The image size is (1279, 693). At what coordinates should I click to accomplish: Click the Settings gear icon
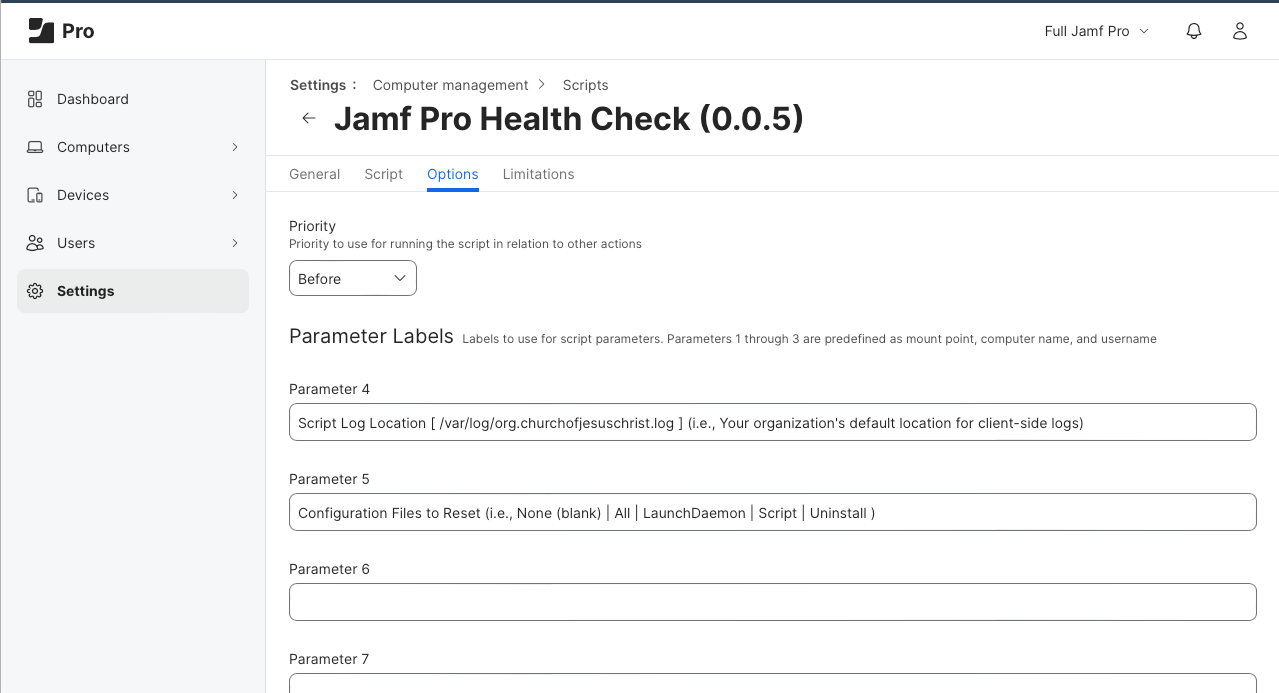[x=35, y=291]
